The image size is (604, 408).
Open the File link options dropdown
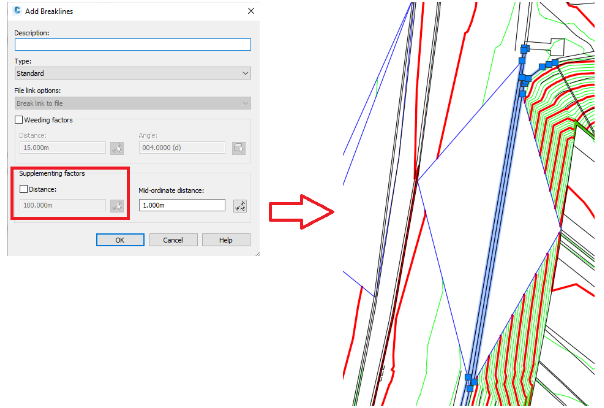(x=133, y=103)
